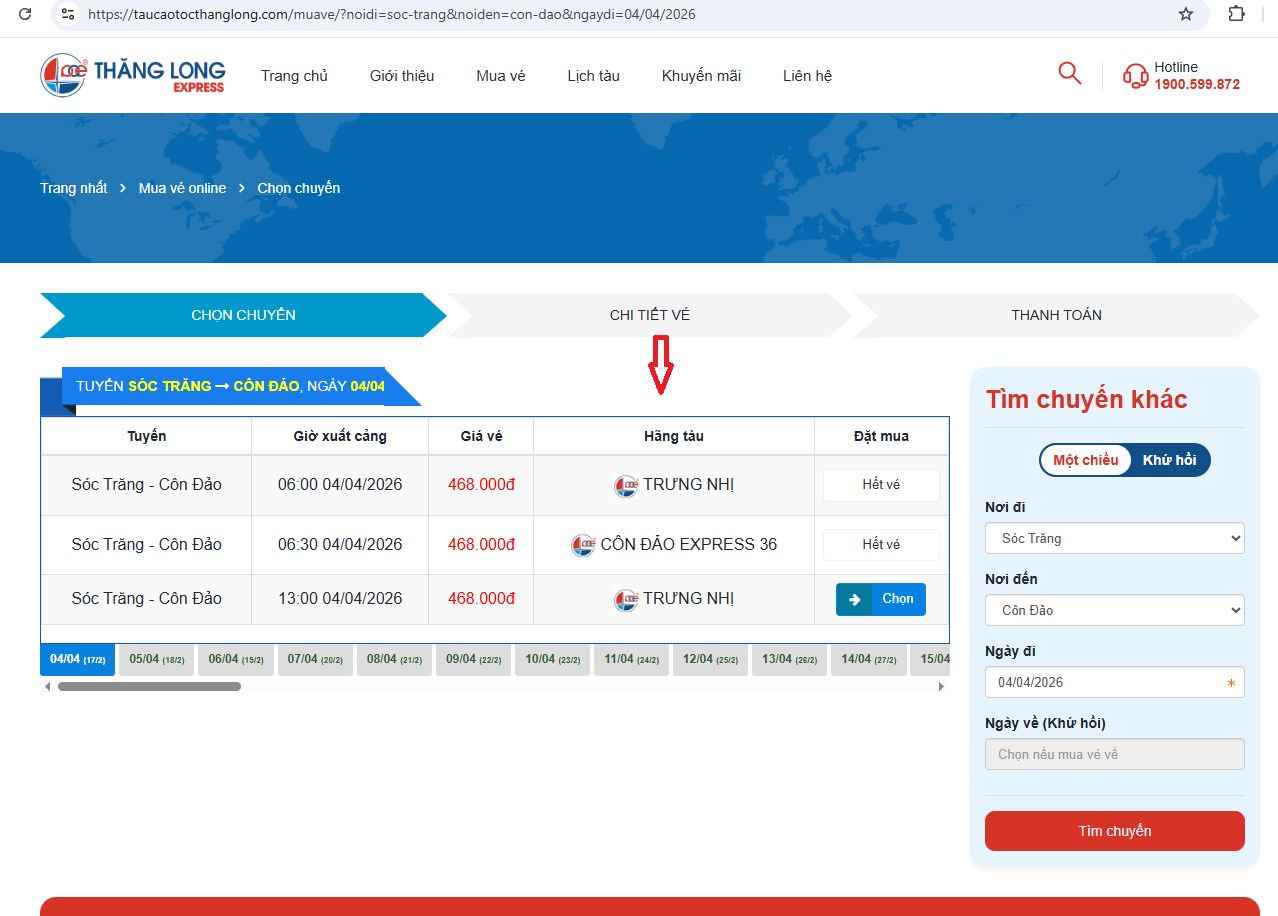Screen dimensions: 1278x916
Task: Open the Lịch tàu menu
Action: [x=593, y=76]
